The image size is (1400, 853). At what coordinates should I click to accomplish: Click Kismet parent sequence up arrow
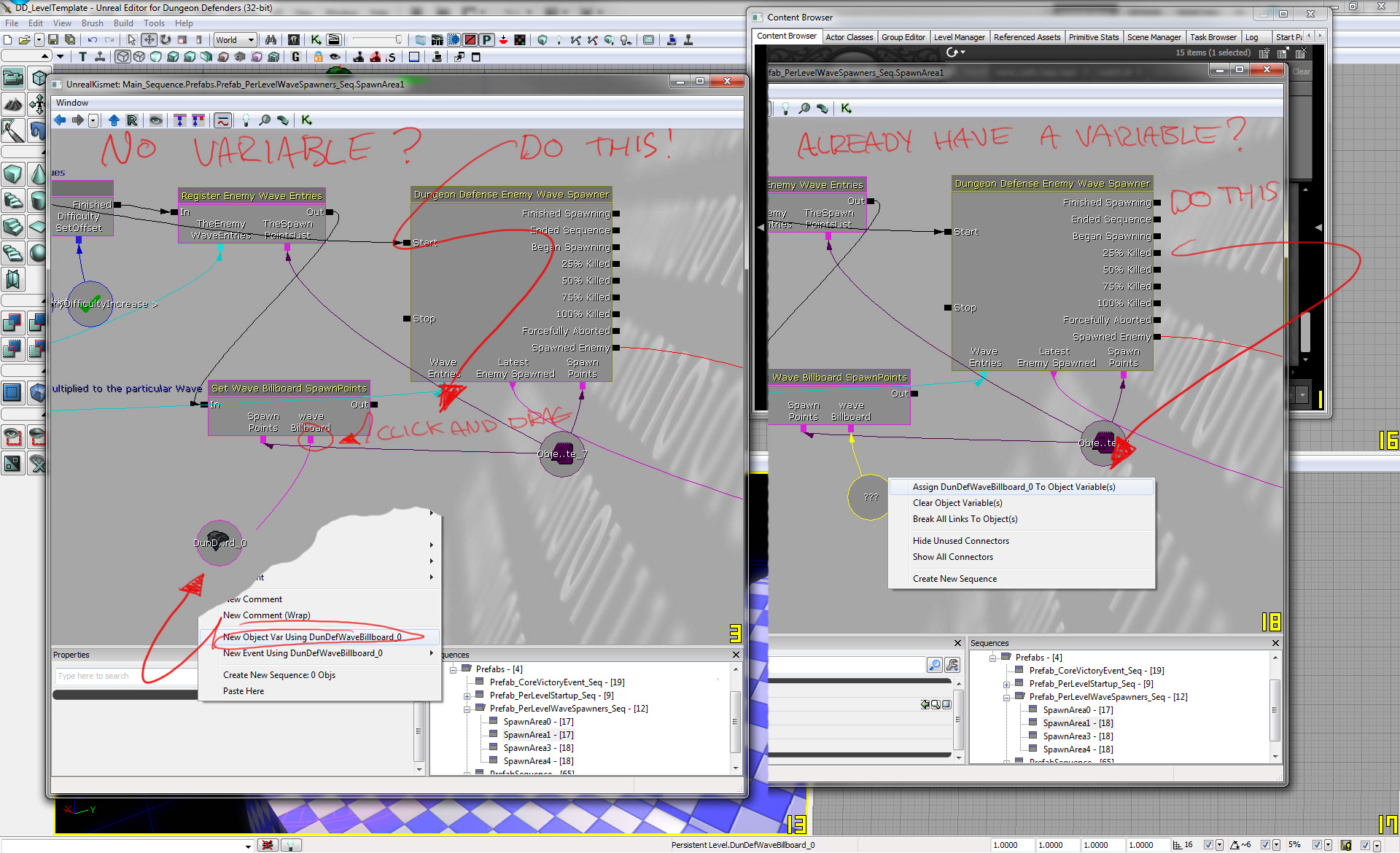[114, 120]
